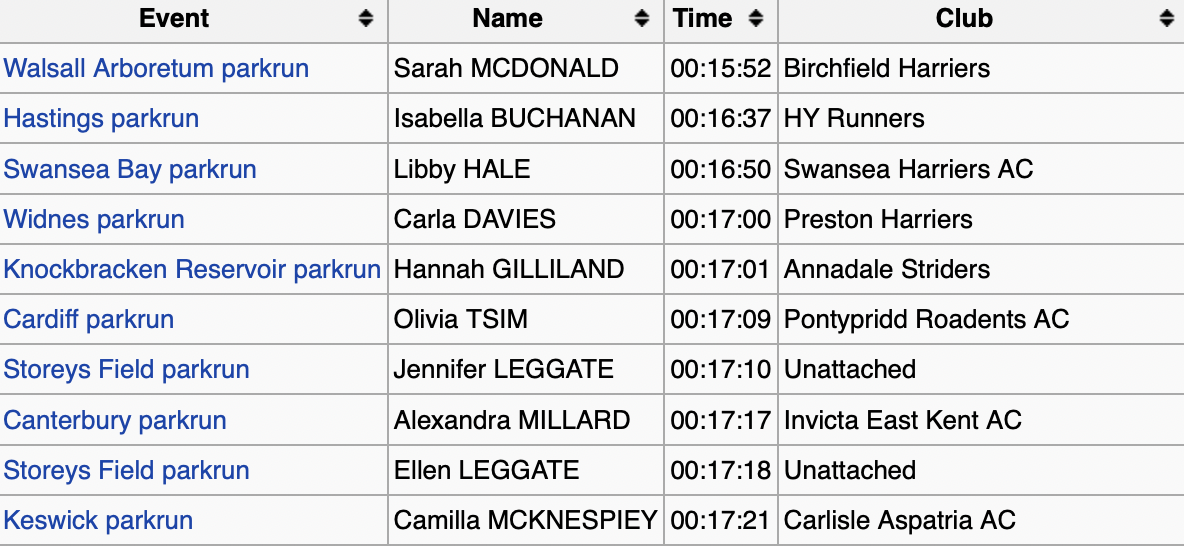Follow the Cardiff parkrun link
Screen dimensions: 1184x546
pos(89,320)
